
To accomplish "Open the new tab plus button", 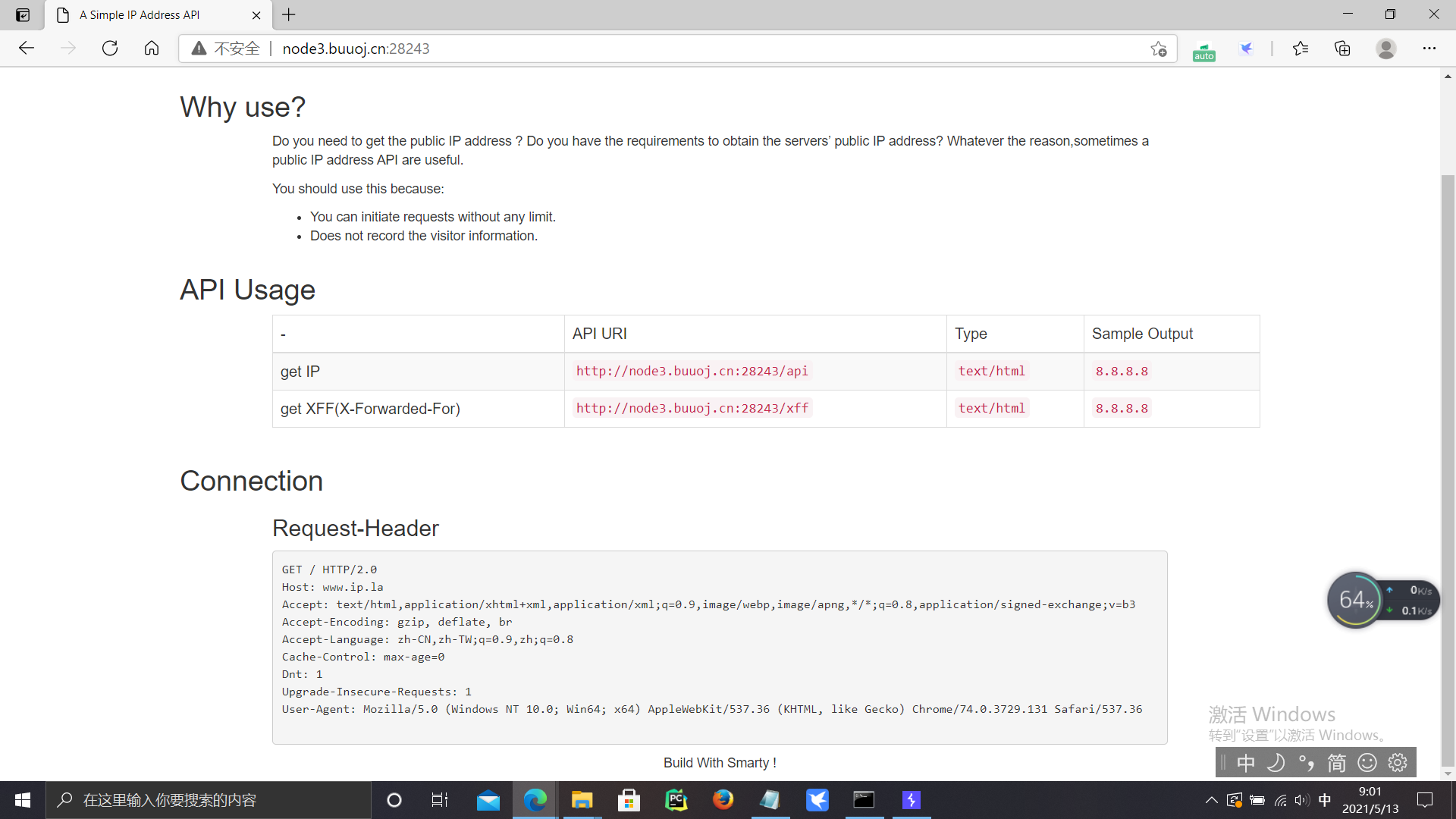I will [x=289, y=14].
